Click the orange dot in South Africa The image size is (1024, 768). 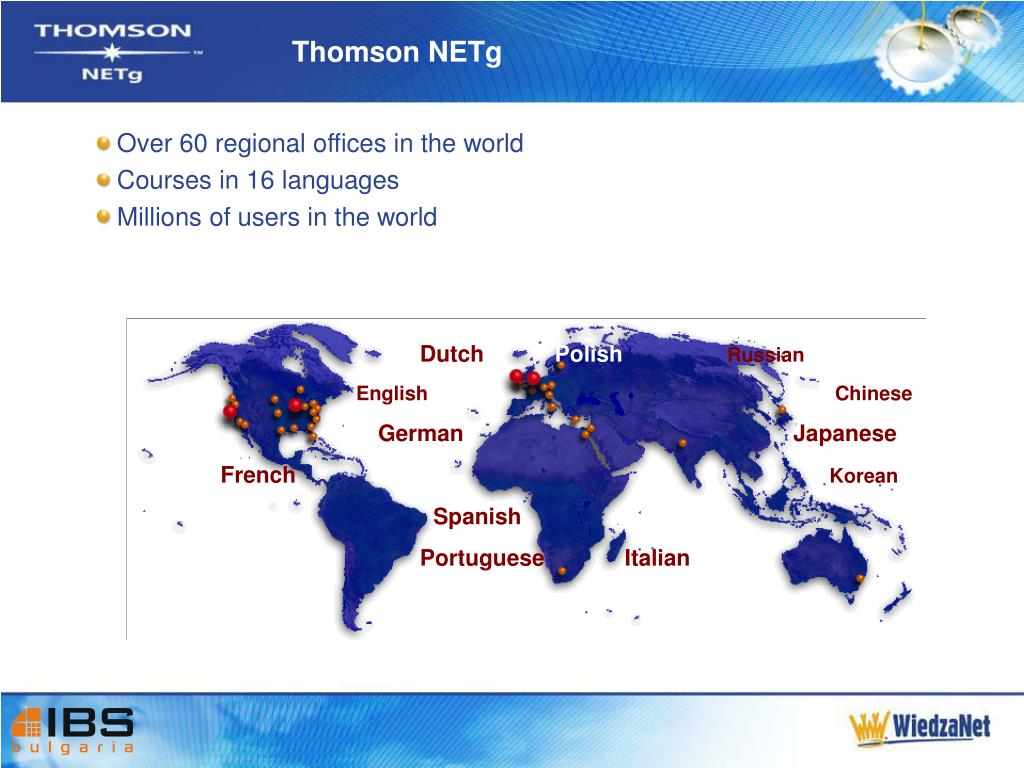tap(562, 571)
